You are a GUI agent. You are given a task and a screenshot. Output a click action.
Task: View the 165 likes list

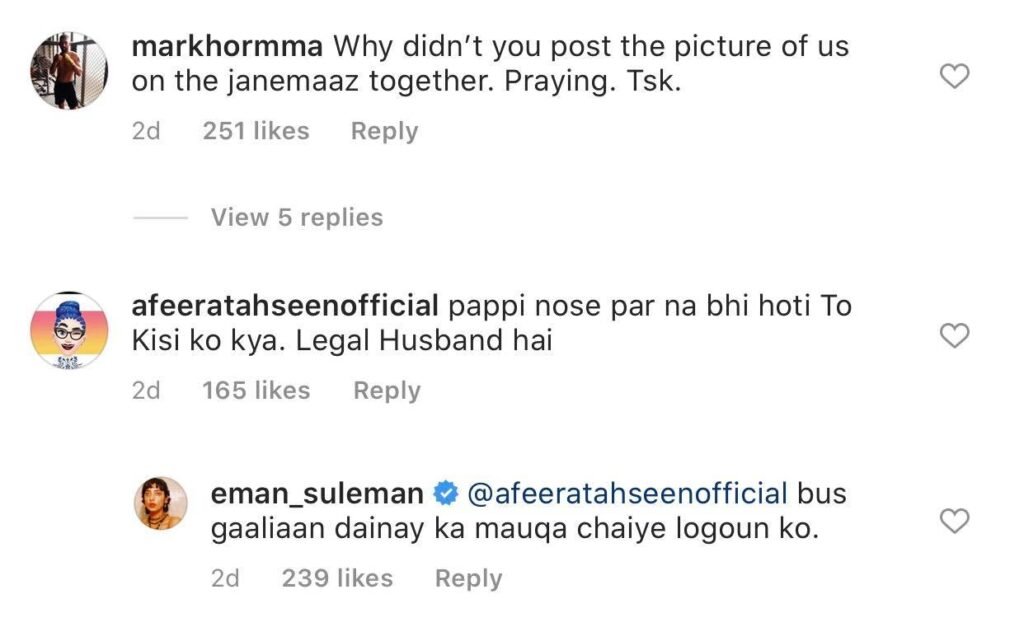tap(256, 391)
